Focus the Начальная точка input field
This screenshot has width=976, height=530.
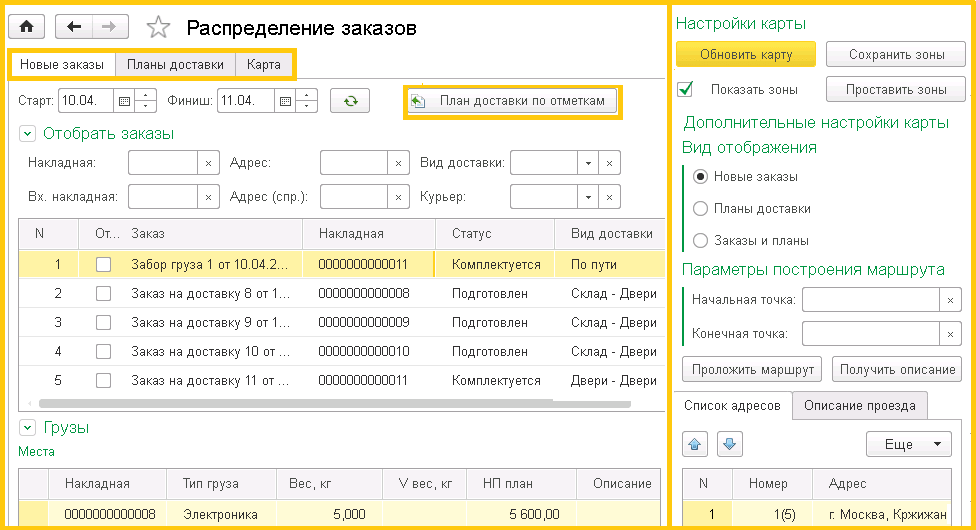coord(871,300)
